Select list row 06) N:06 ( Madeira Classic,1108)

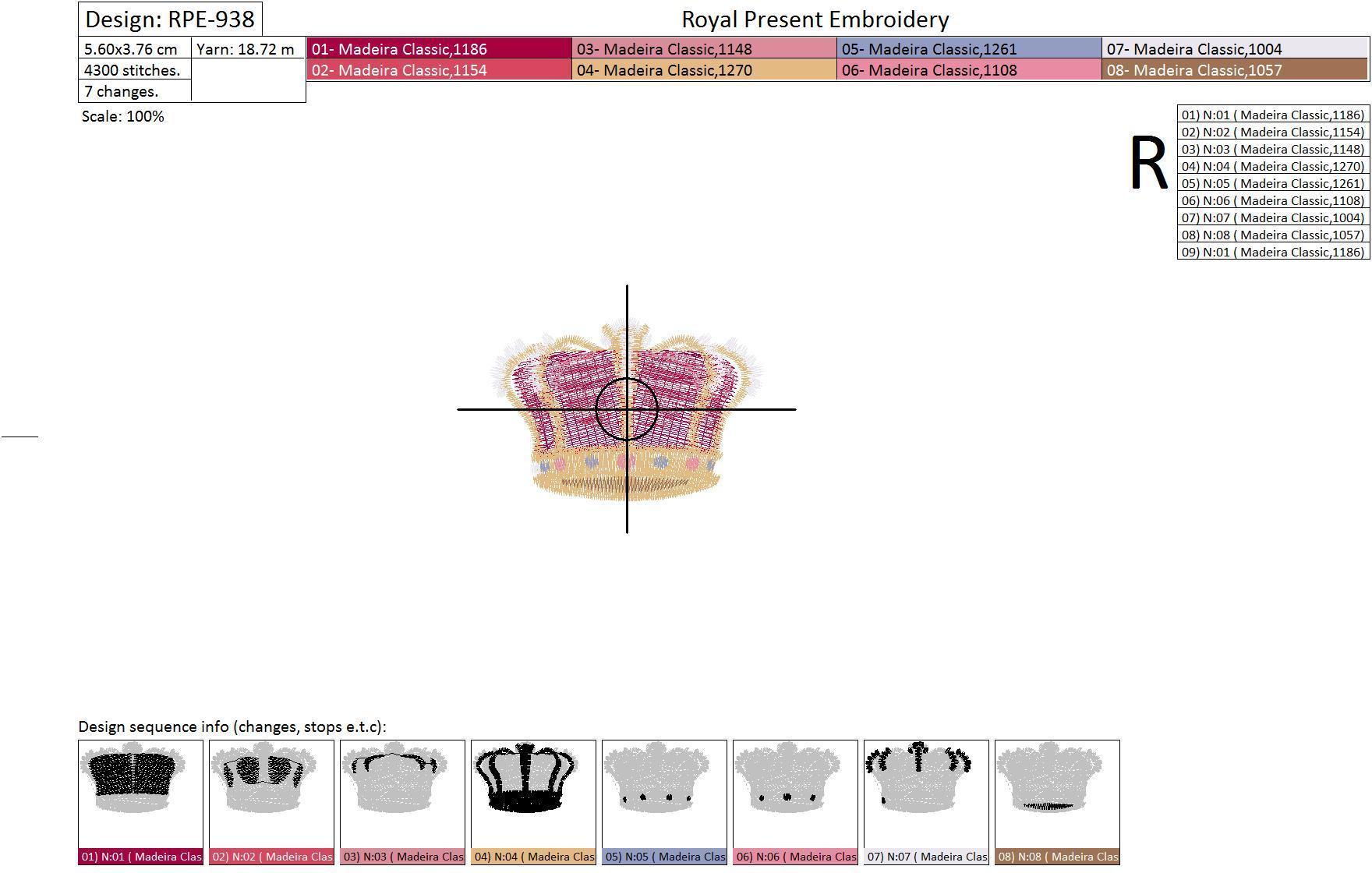[x=1273, y=200]
